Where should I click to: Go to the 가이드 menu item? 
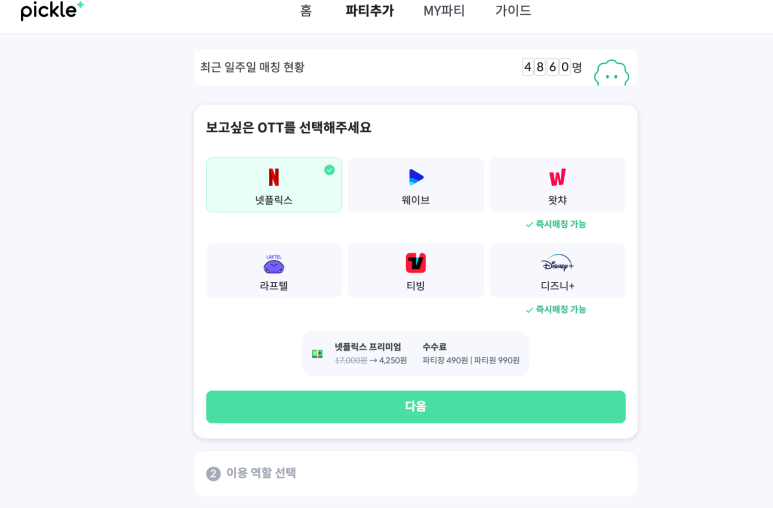[x=513, y=11]
